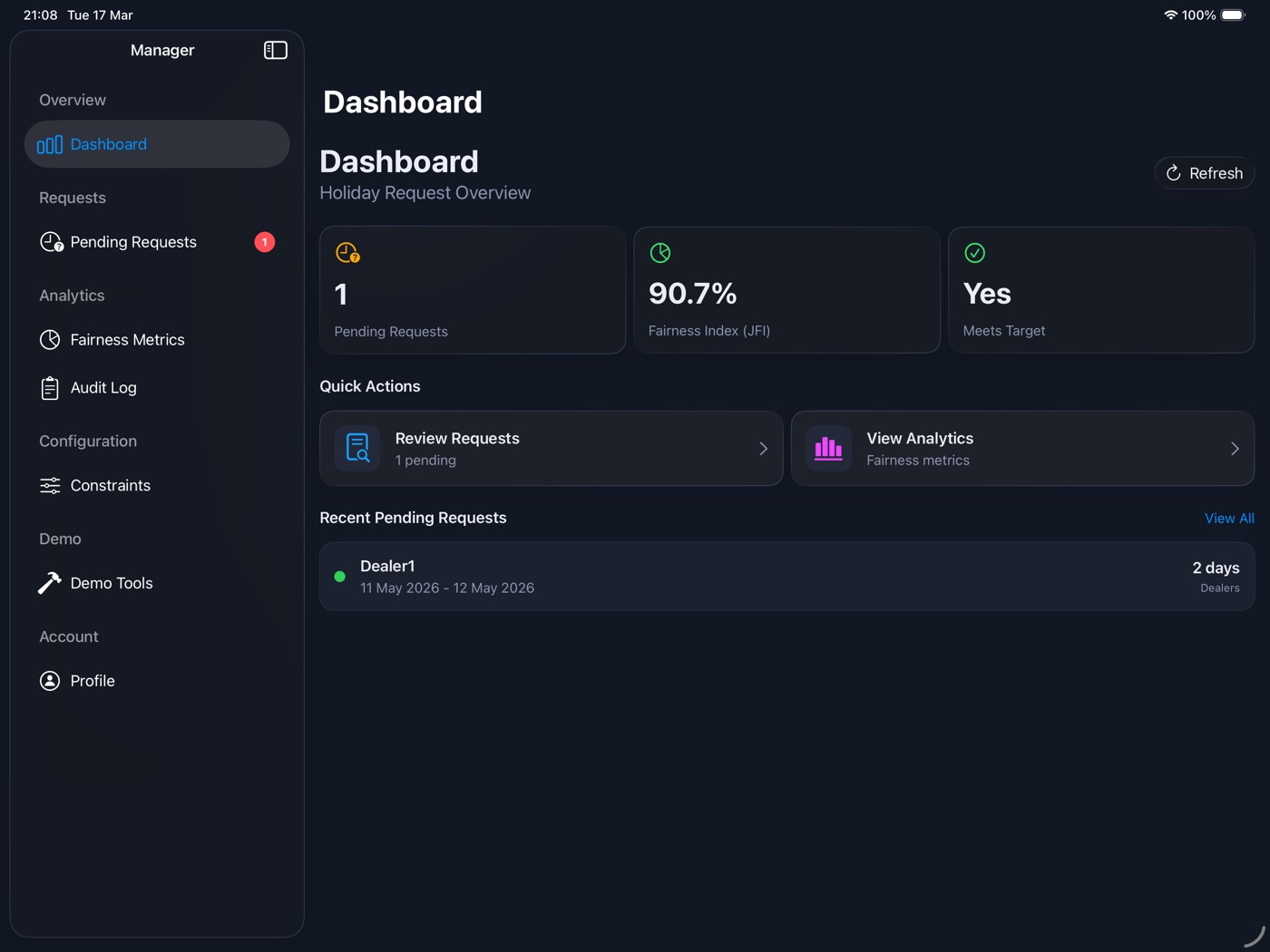This screenshot has height=952, width=1270.
Task: Click the View All link
Action: tap(1229, 519)
